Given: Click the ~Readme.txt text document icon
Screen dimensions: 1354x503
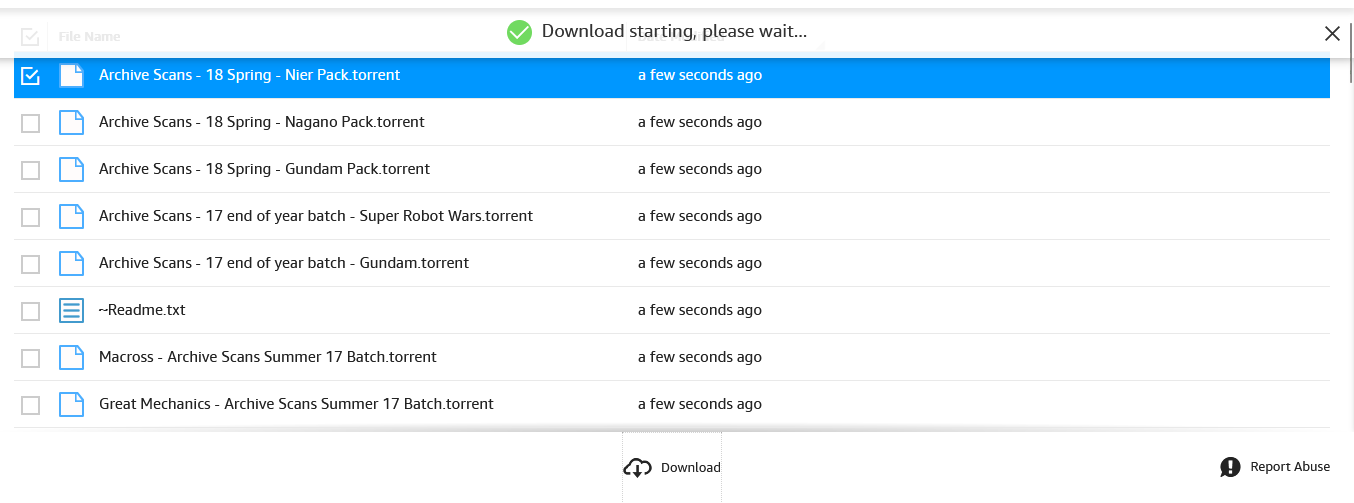Looking at the screenshot, I should [x=71, y=310].
